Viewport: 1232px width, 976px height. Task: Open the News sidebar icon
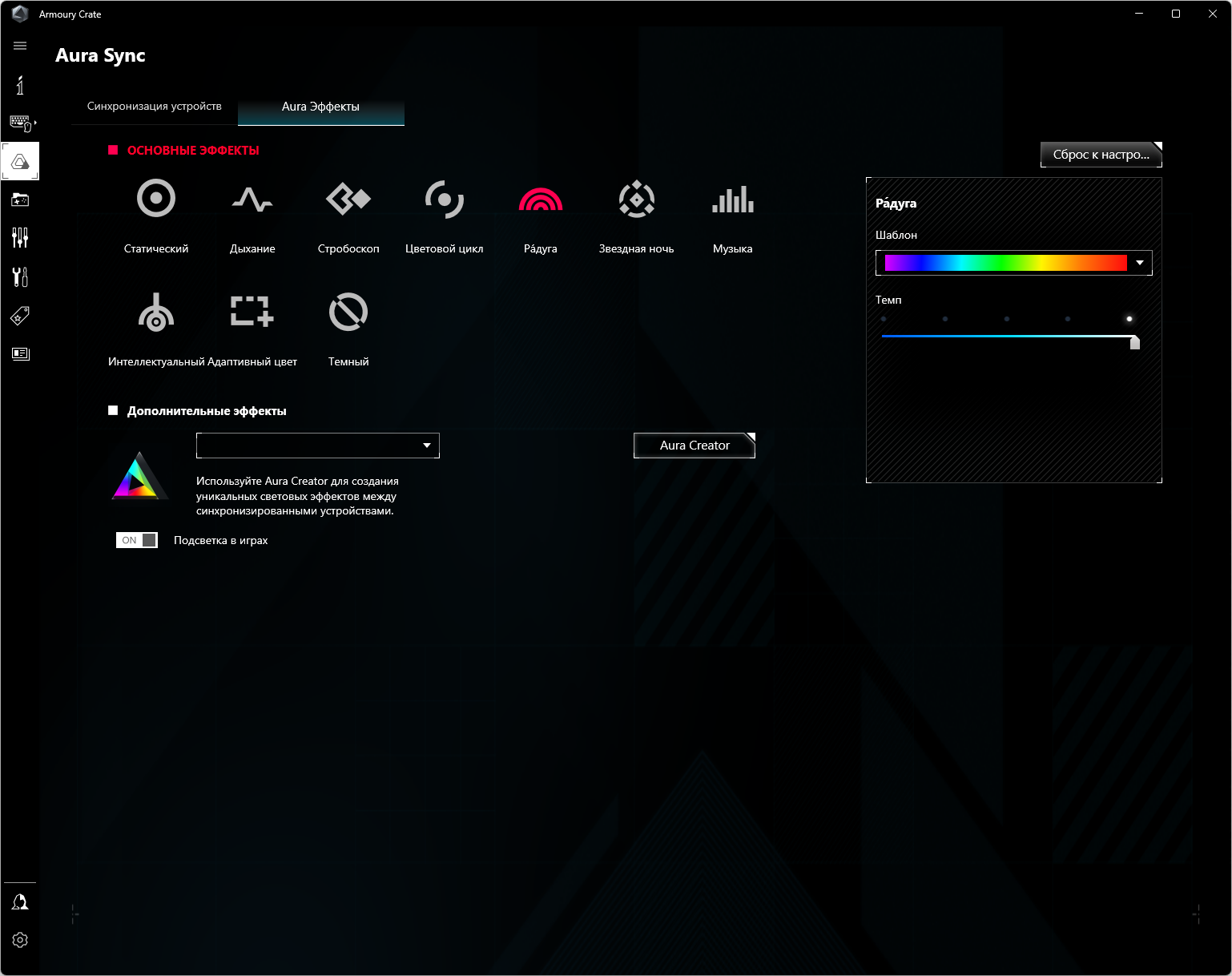(x=20, y=353)
